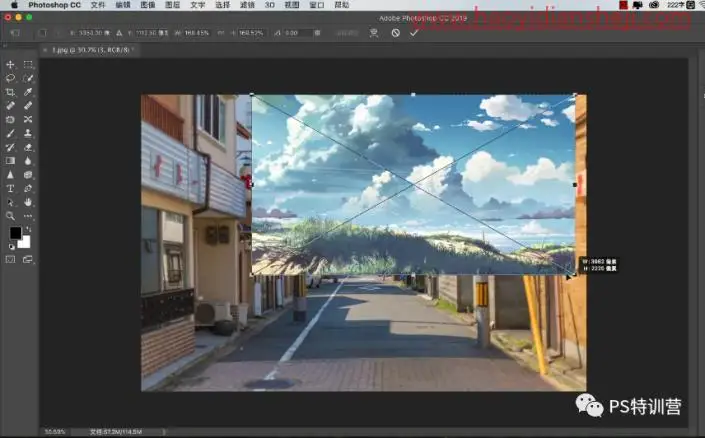Image resolution: width=705 pixels, height=438 pixels.
Task: Switch between free transform and warp modes
Action: click(374, 33)
